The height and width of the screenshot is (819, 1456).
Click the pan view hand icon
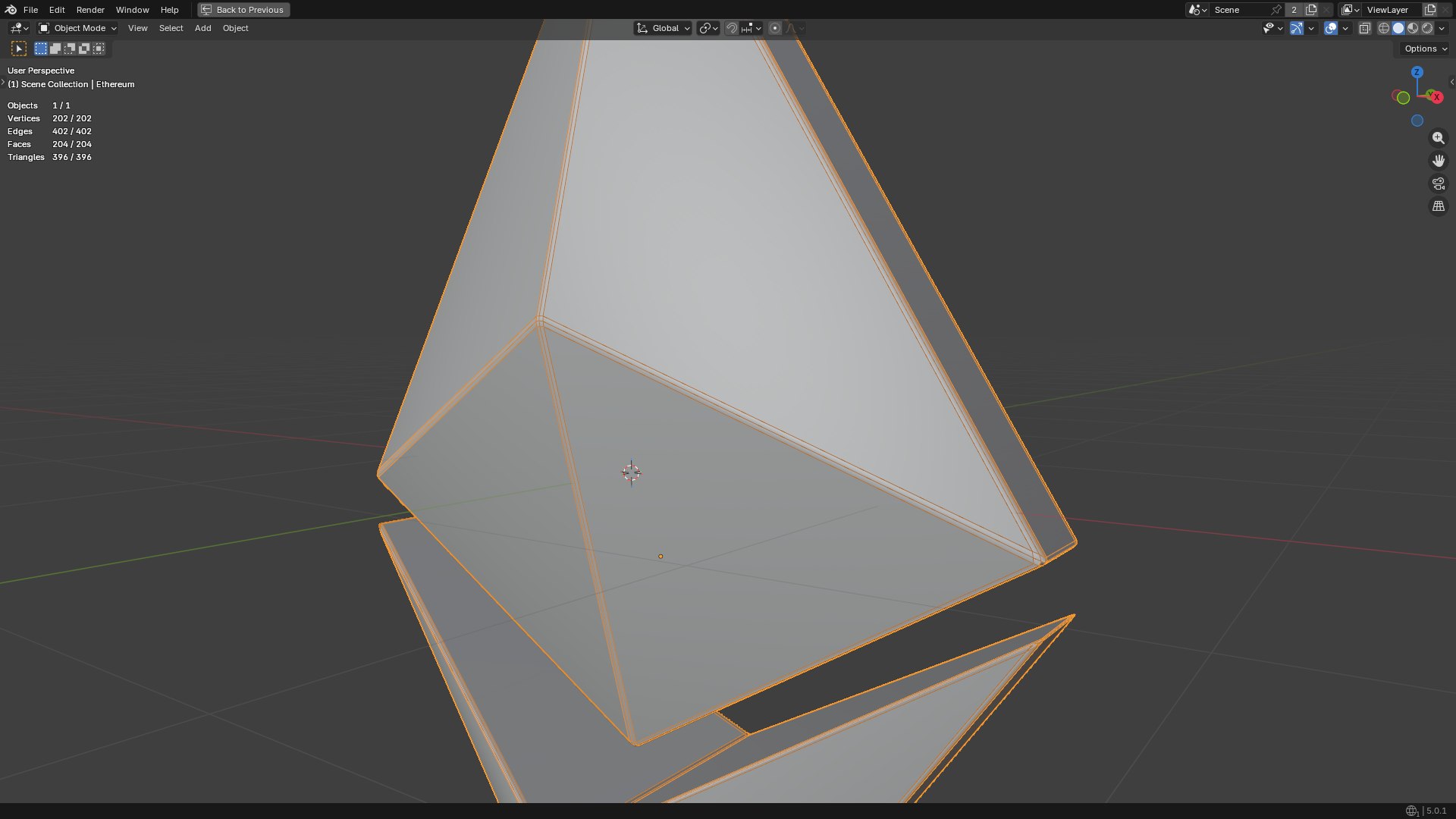pyautogui.click(x=1438, y=161)
